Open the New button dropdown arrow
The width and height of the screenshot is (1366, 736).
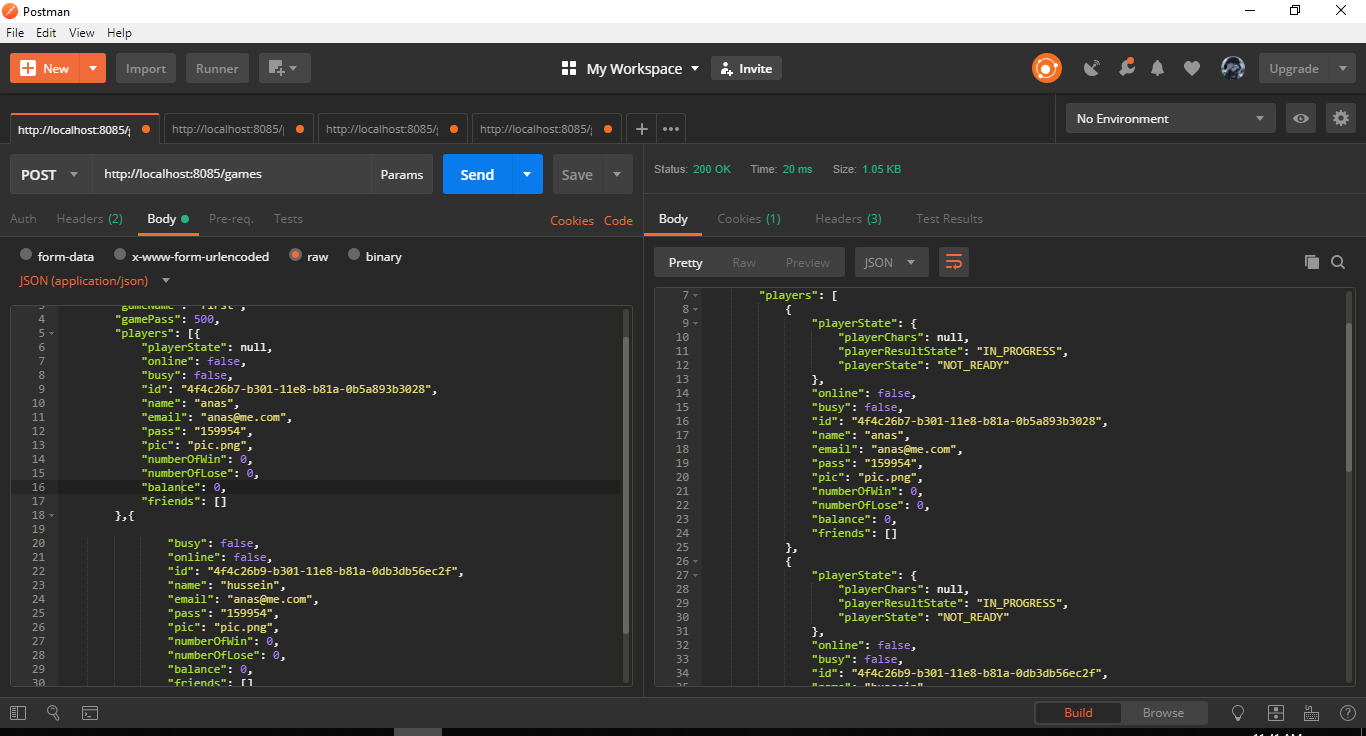[93, 68]
